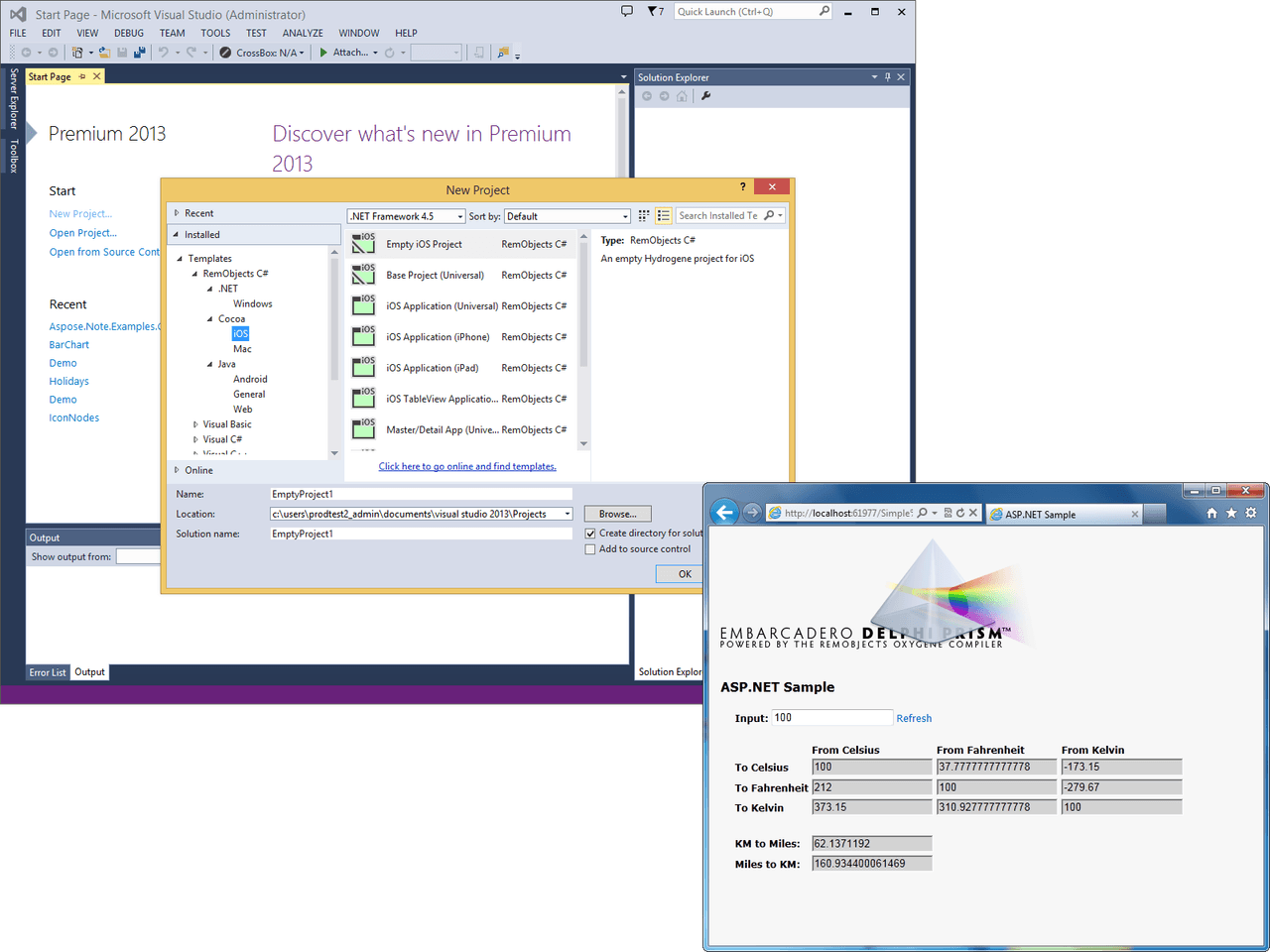Viewport: 1270px width, 952px height.
Task: Enable Add to source control checkbox
Action: point(590,549)
